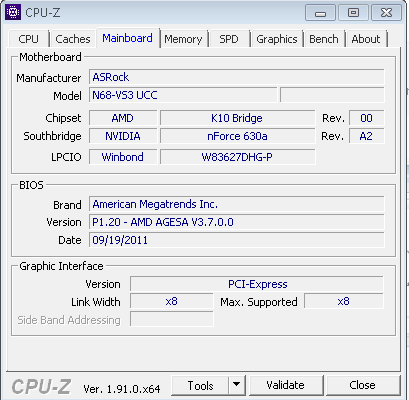Click the Tools button

coord(200,385)
